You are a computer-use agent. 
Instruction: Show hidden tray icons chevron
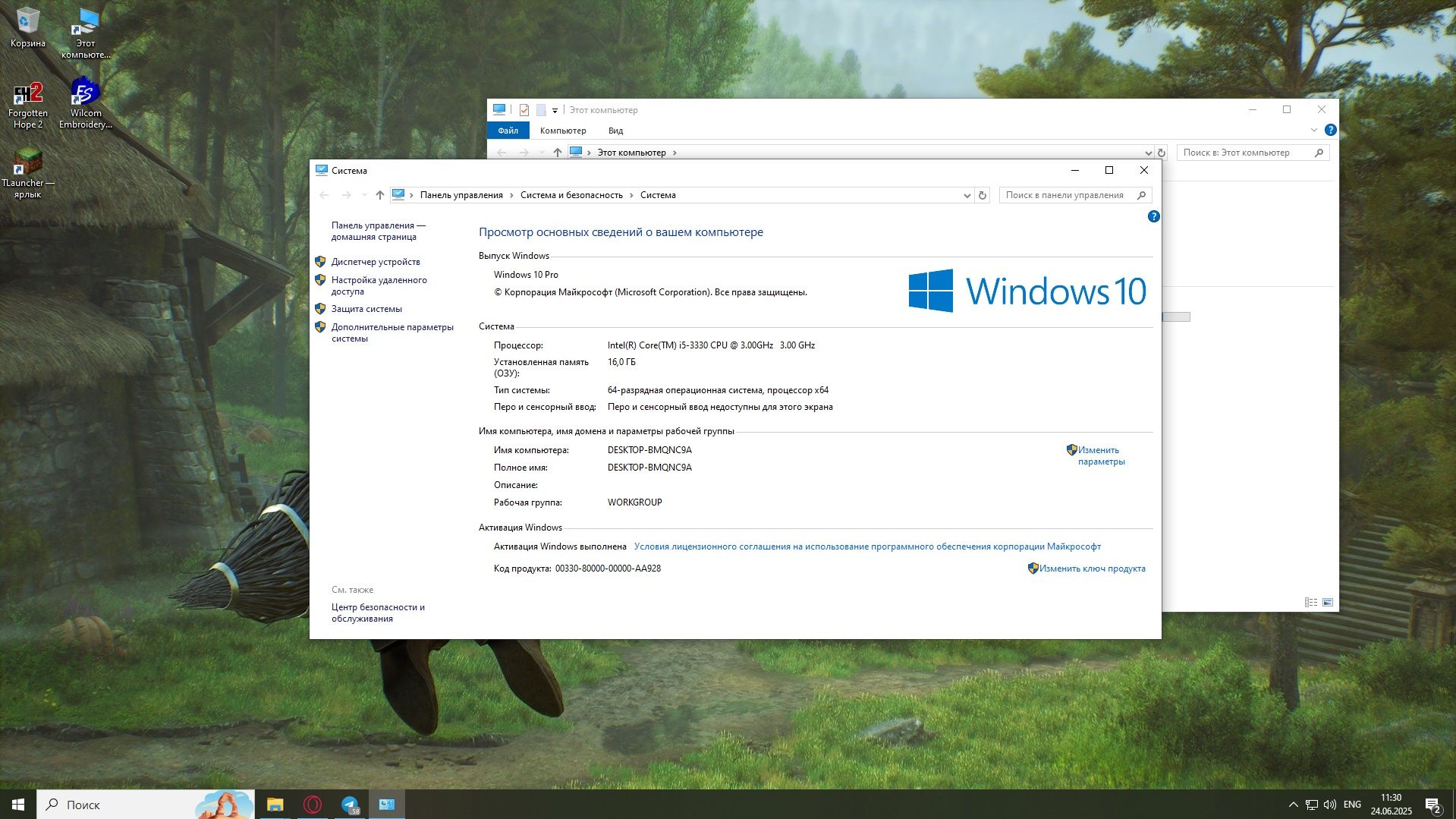pos(1293,805)
